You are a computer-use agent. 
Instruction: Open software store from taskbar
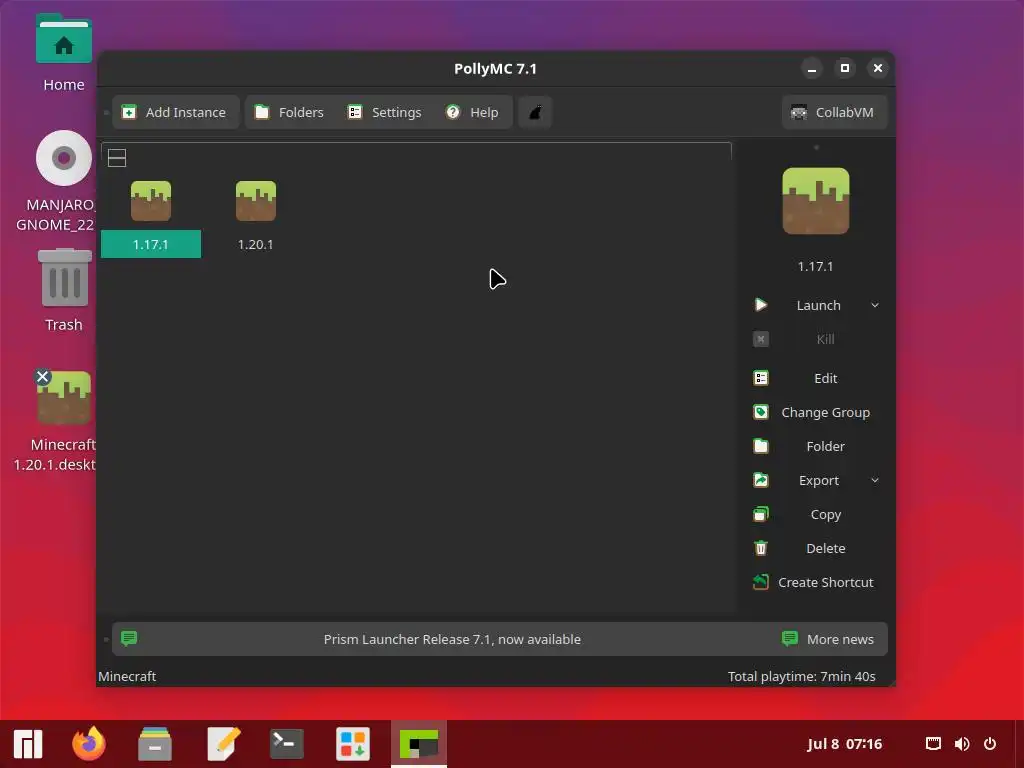click(353, 744)
